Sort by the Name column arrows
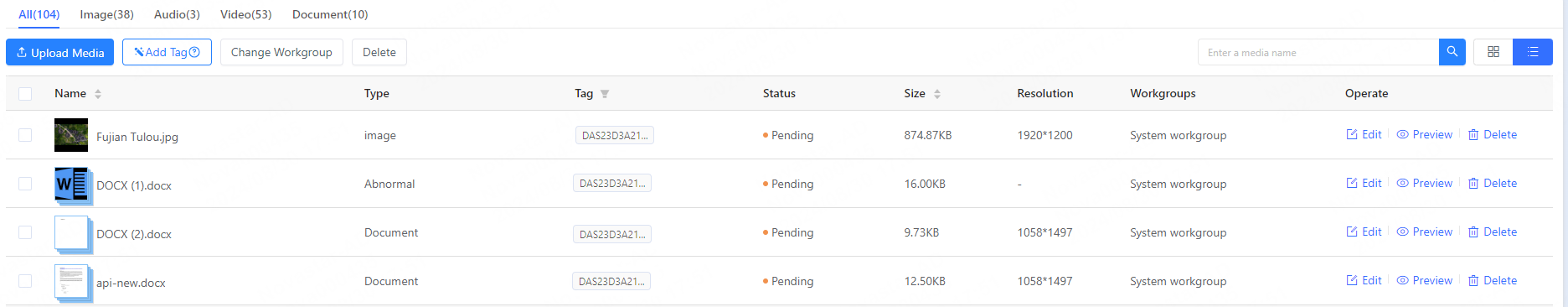Screen dimensions: 1568x307 click(x=98, y=94)
